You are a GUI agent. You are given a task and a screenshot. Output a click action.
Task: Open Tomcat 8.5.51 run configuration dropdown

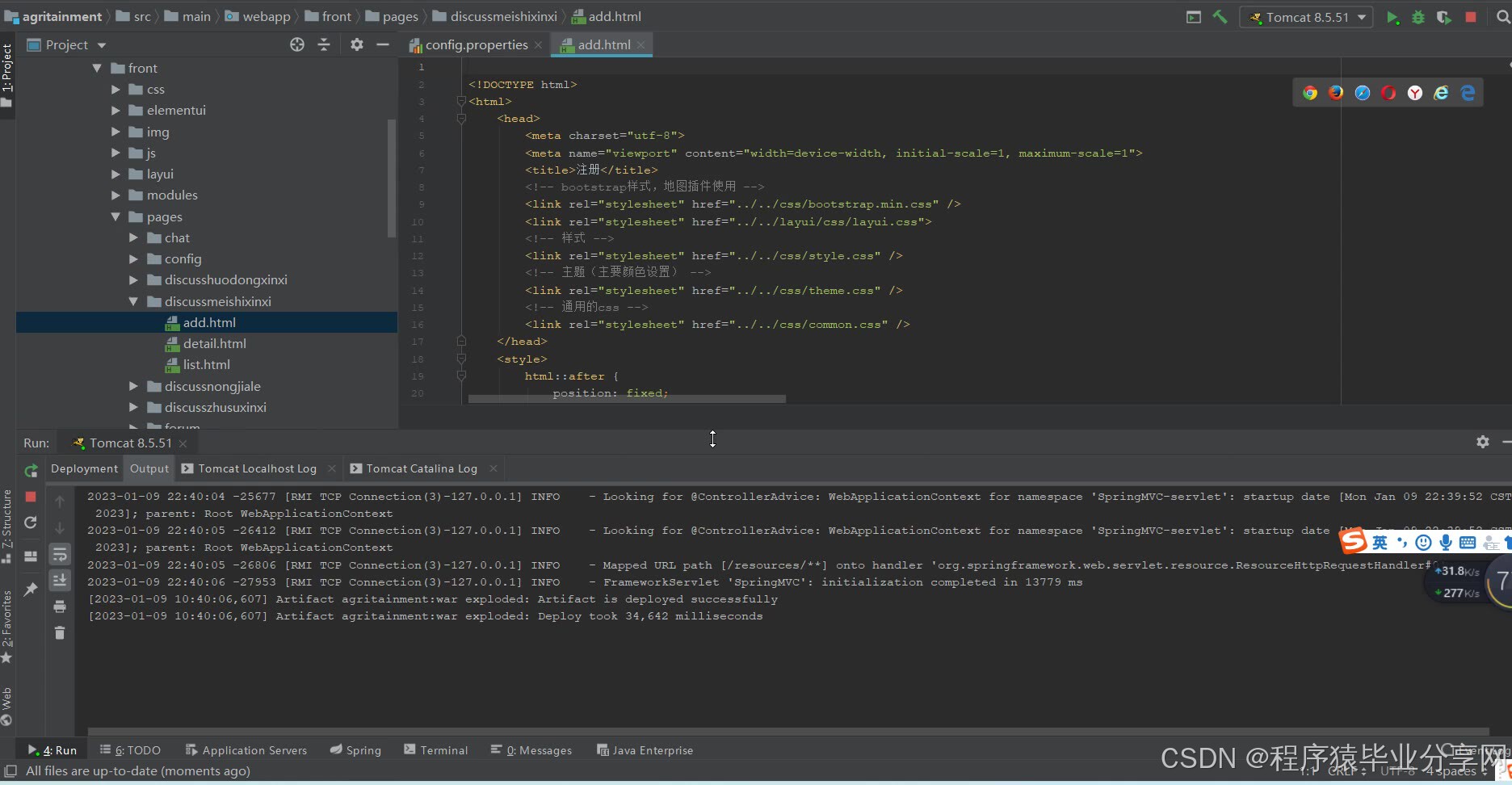click(1306, 17)
